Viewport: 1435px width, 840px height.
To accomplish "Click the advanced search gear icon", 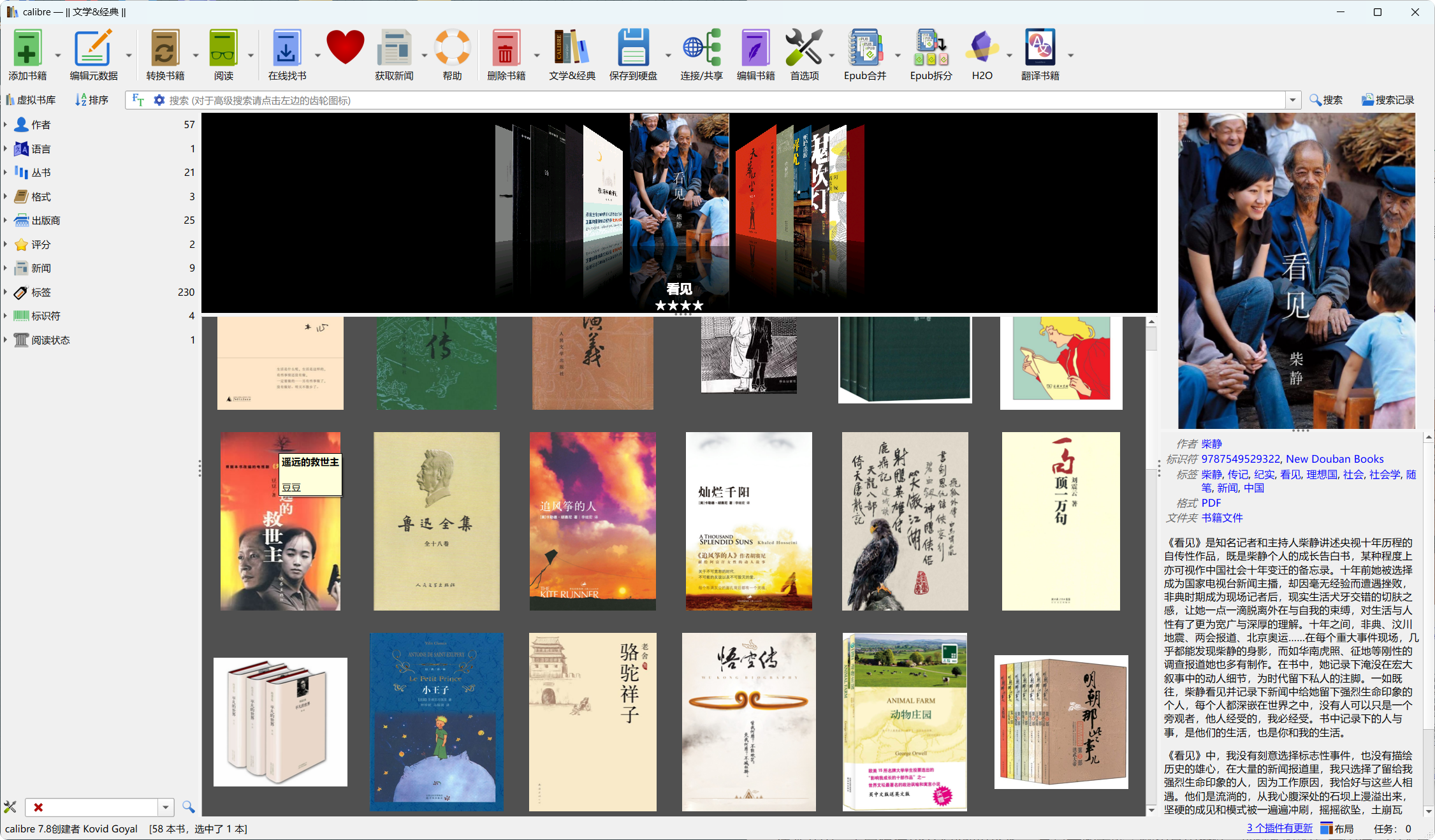I will (x=159, y=100).
